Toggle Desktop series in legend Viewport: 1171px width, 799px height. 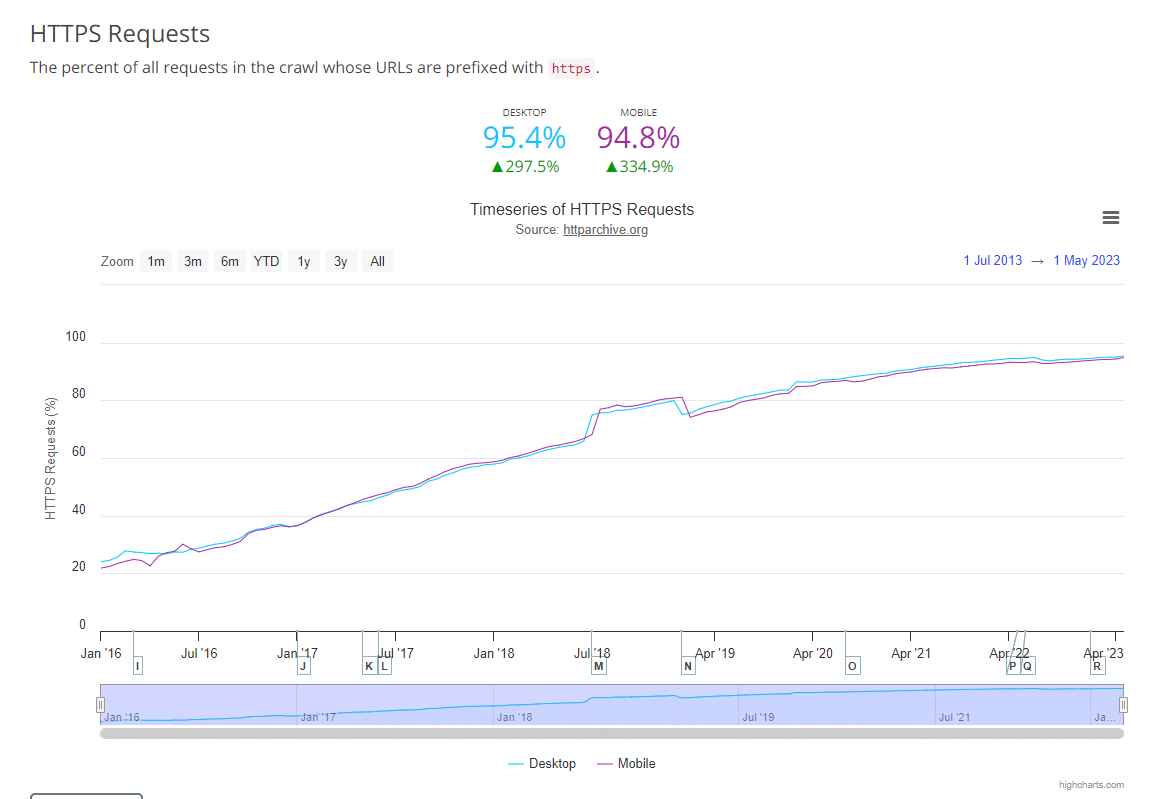coord(542,763)
